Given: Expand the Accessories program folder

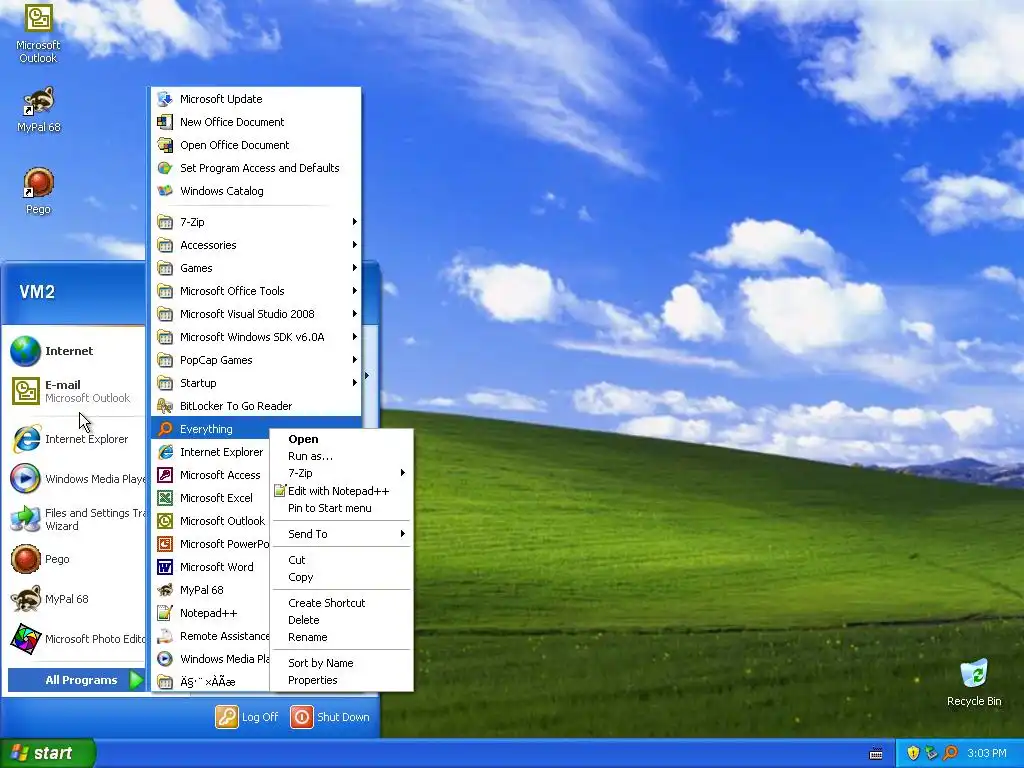Looking at the screenshot, I should click(256, 245).
